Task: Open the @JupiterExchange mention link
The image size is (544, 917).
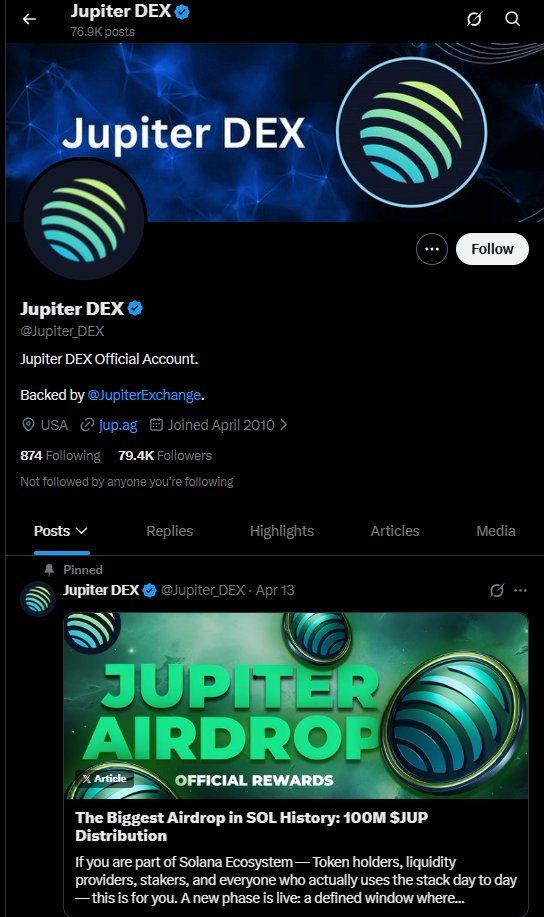Action: [144, 395]
